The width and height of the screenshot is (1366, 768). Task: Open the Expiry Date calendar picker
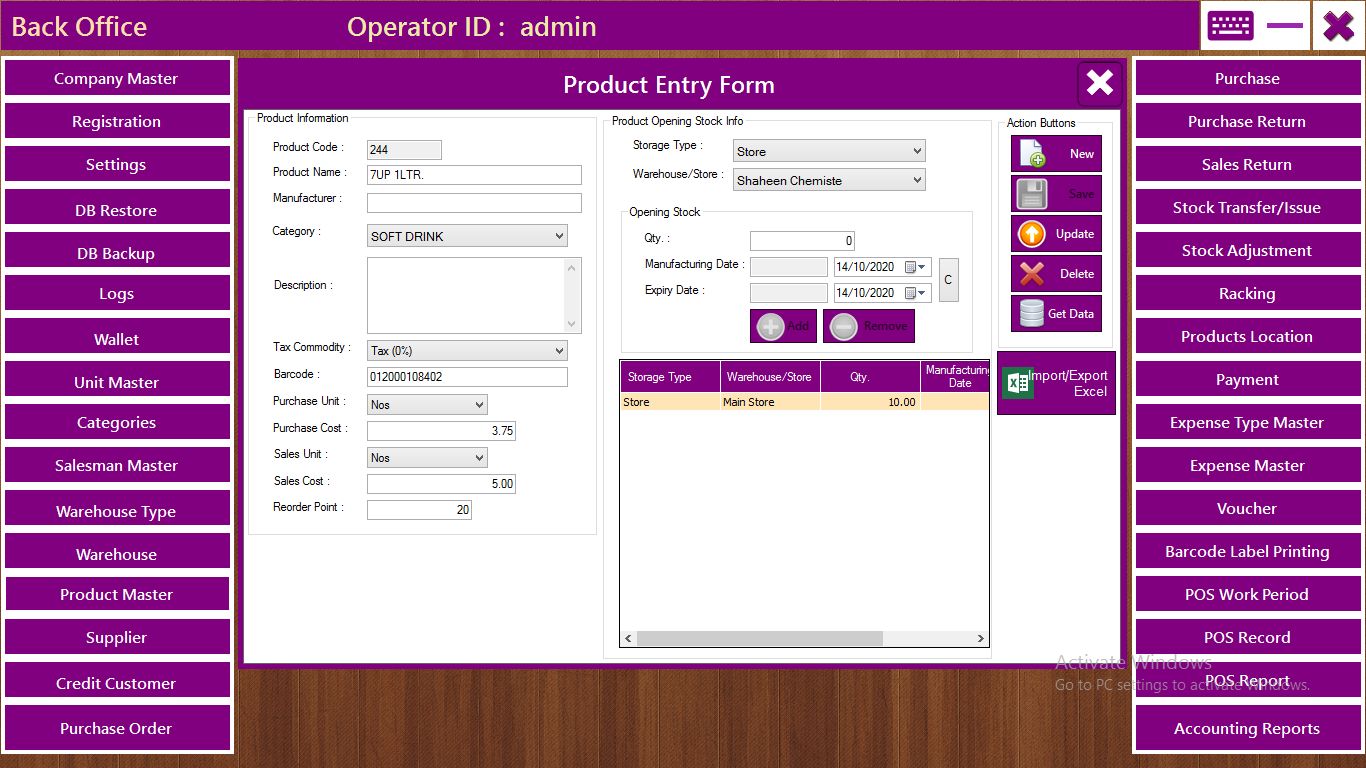coord(916,293)
